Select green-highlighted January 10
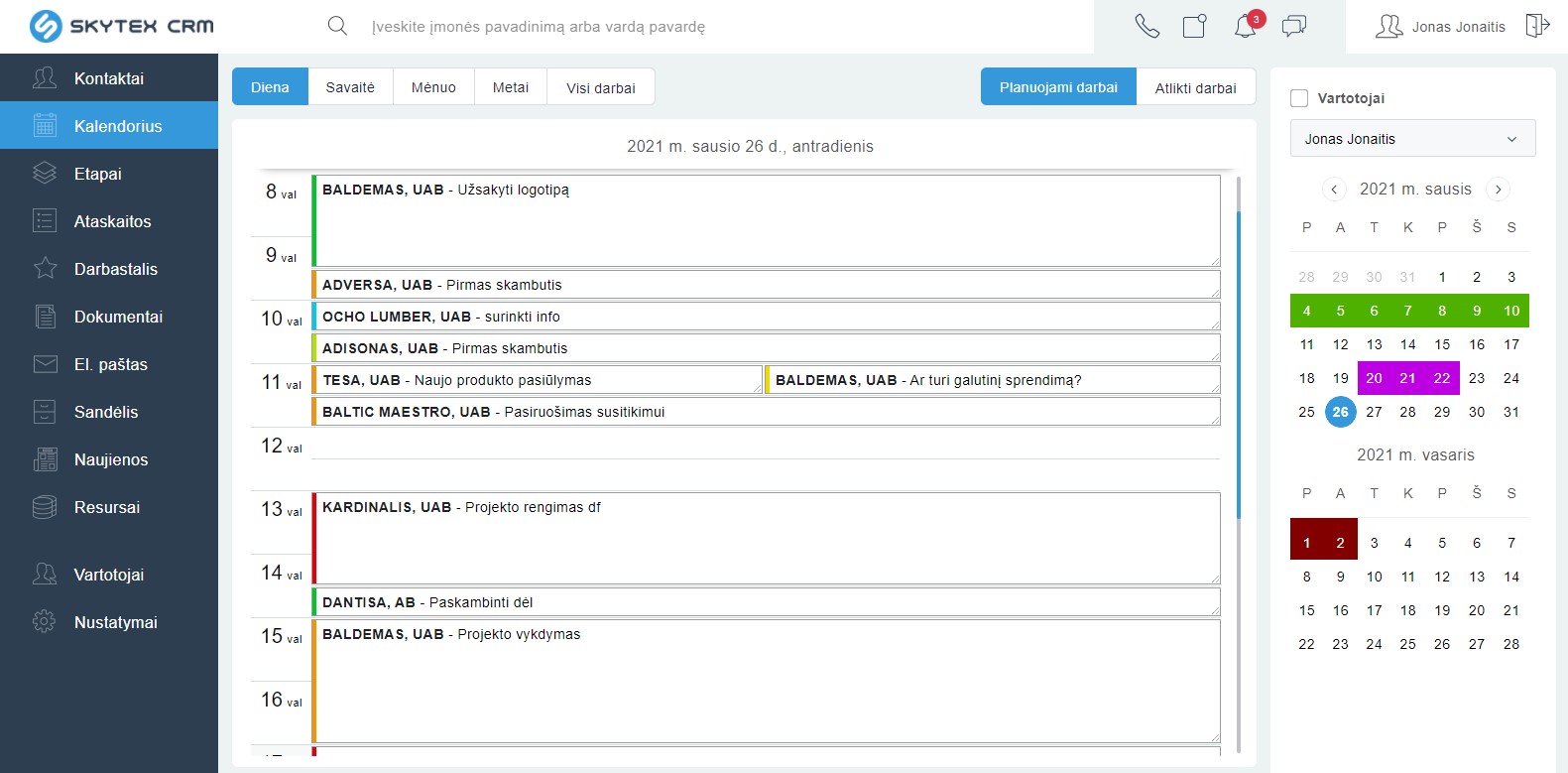Image resolution: width=1568 pixels, height=773 pixels. click(1511, 311)
